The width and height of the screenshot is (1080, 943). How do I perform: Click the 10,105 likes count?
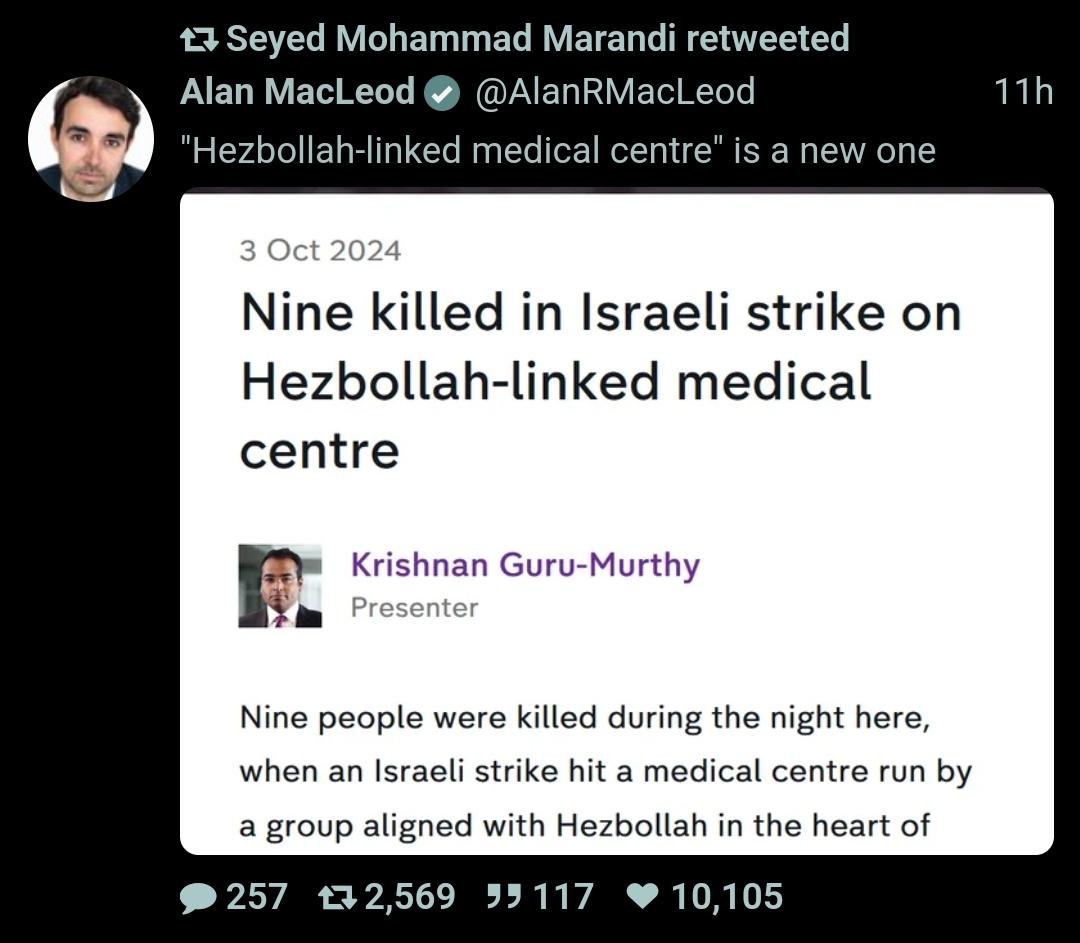(726, 897)
